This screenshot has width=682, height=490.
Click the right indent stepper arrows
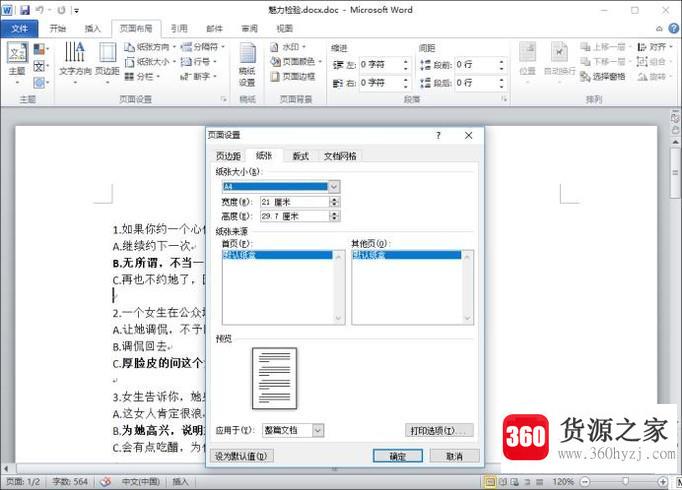click(x=405, y=83)
